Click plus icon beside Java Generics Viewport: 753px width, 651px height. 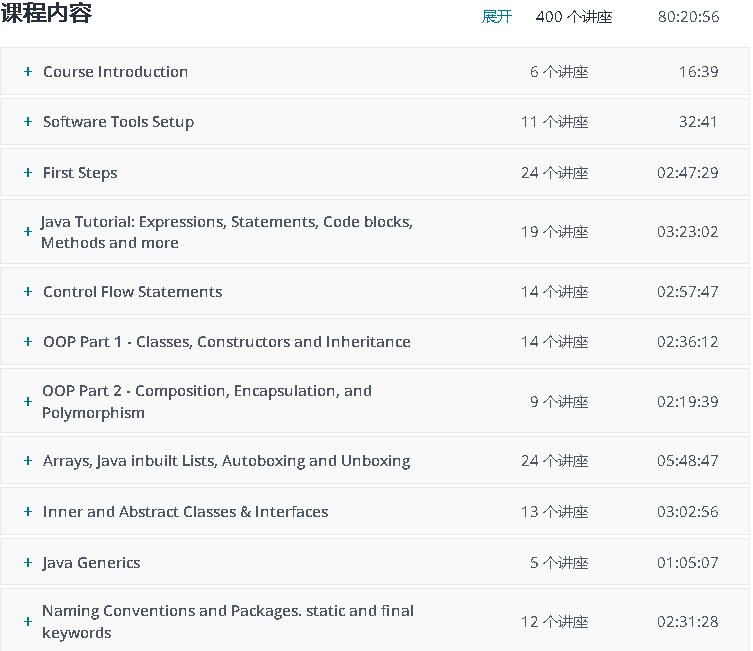coord(28,563)
